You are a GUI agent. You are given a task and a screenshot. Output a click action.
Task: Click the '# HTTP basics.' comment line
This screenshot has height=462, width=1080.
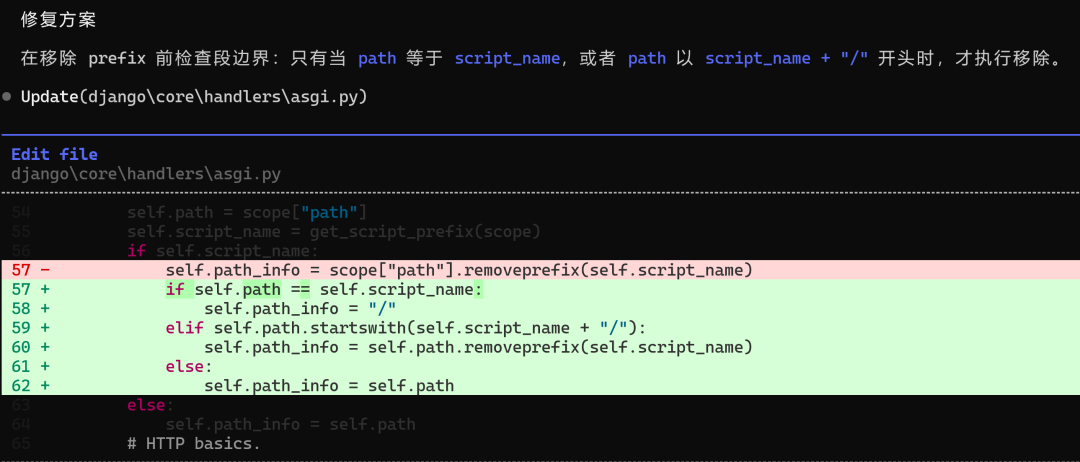pos(194,443)
